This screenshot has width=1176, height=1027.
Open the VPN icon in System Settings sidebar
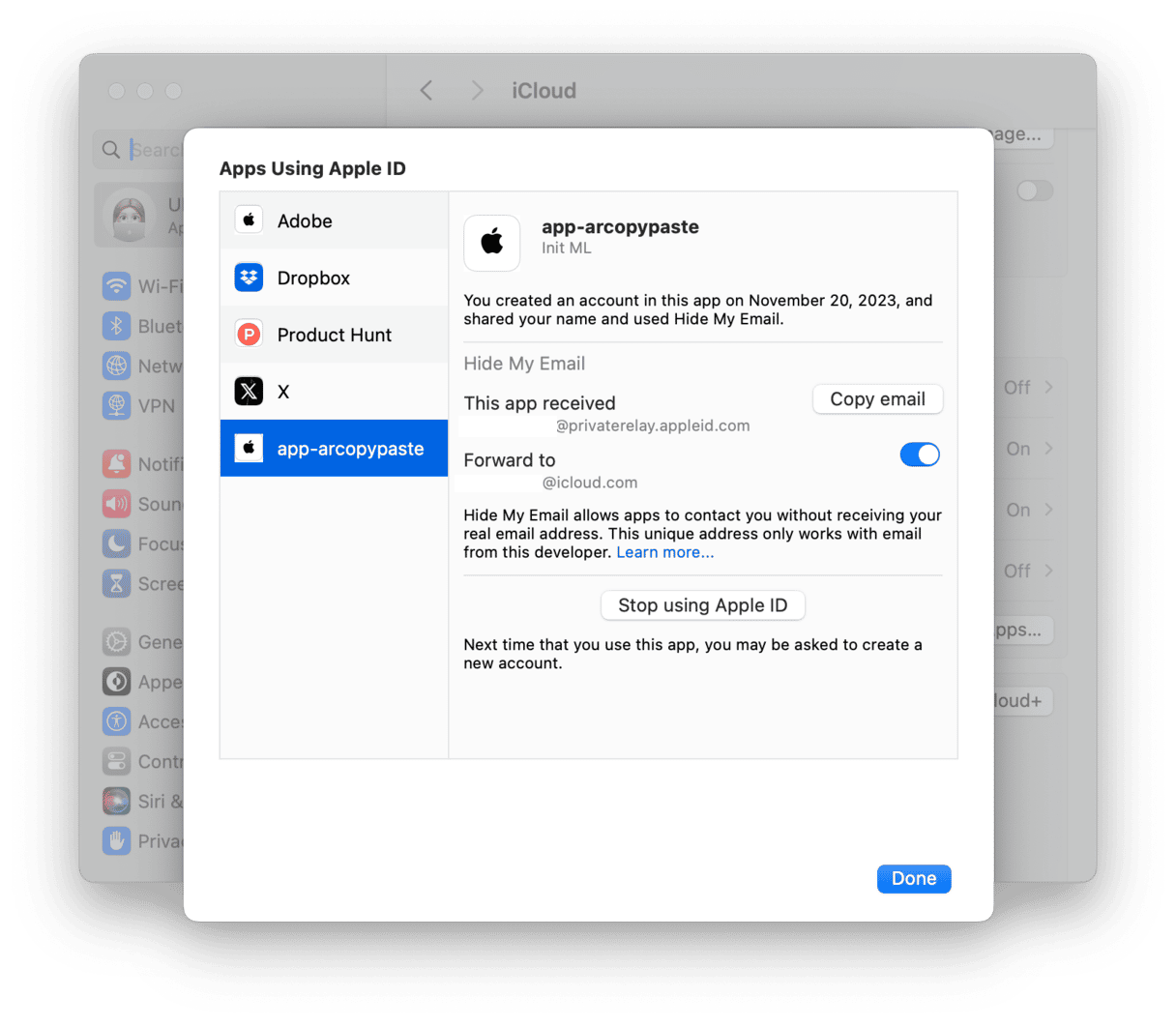point(116,405)
